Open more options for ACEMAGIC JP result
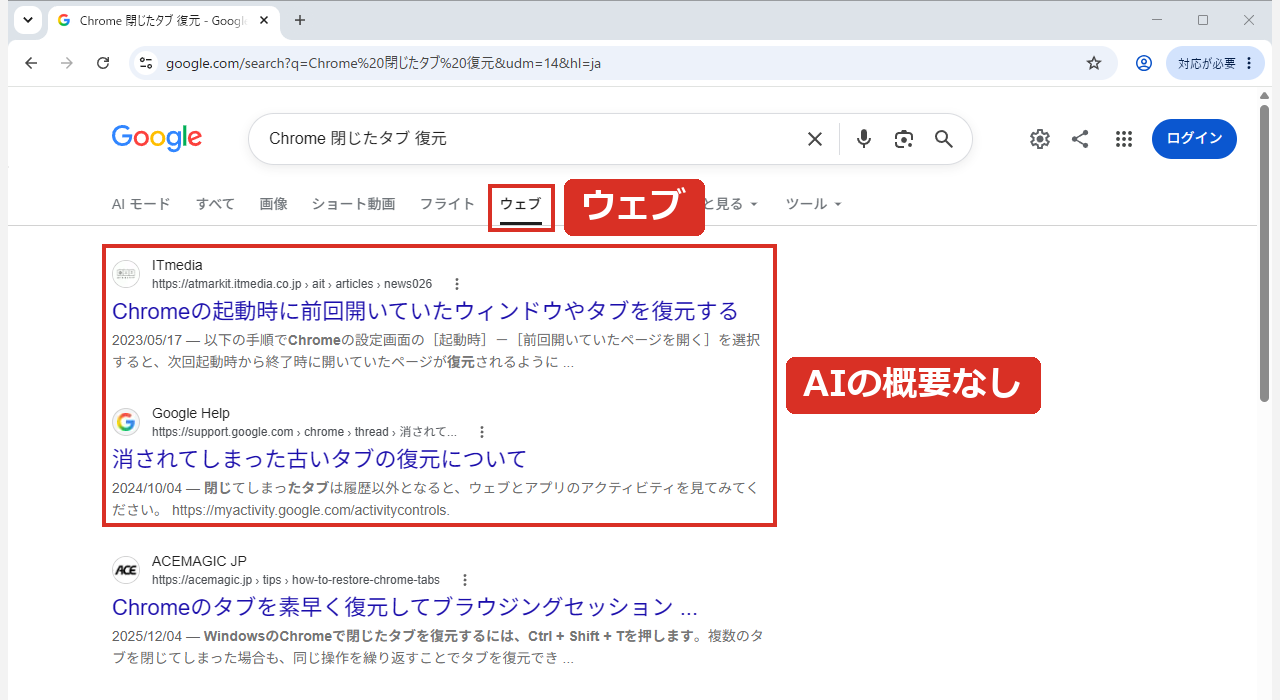 pyautogui.click(x=464, y=580)
